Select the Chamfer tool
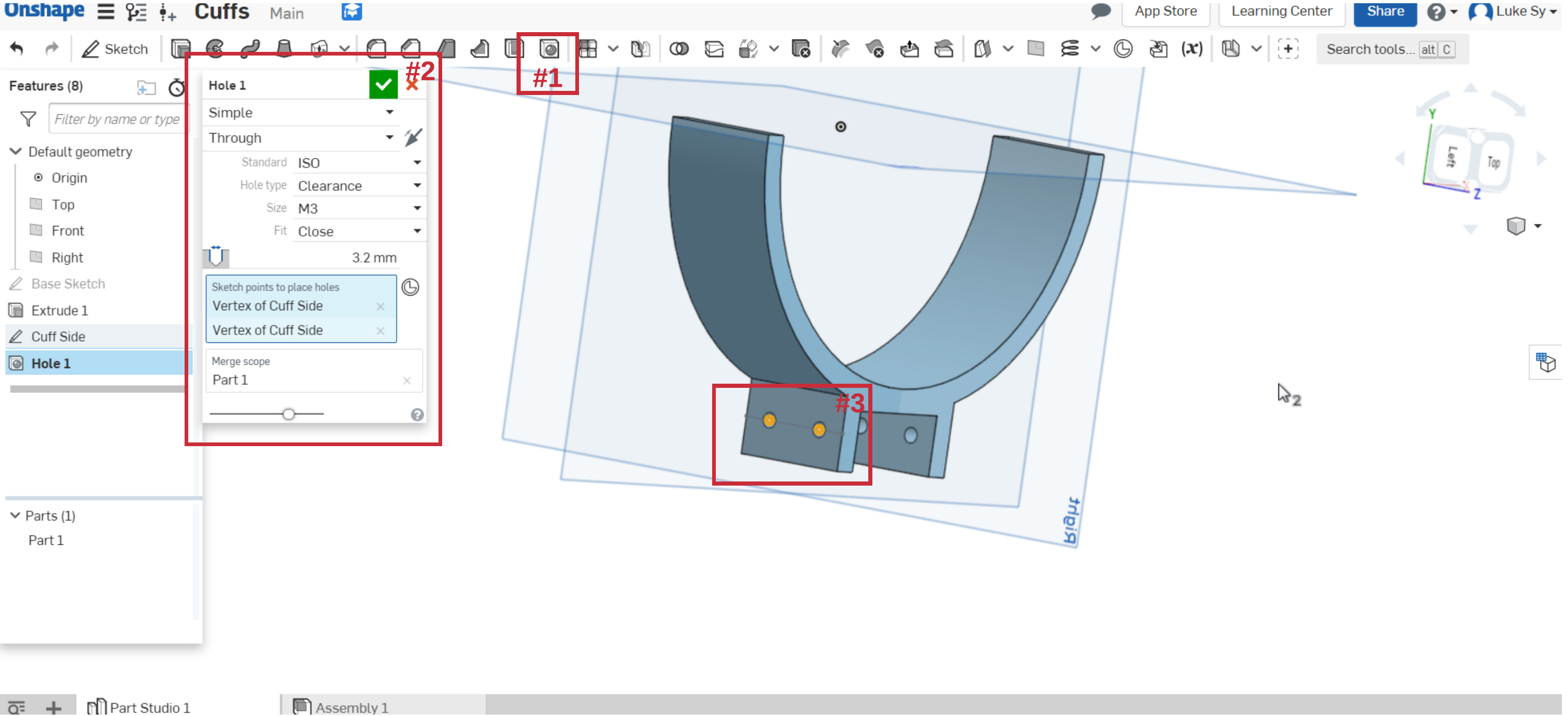The image size is (1568, 716). pos(411,49)
